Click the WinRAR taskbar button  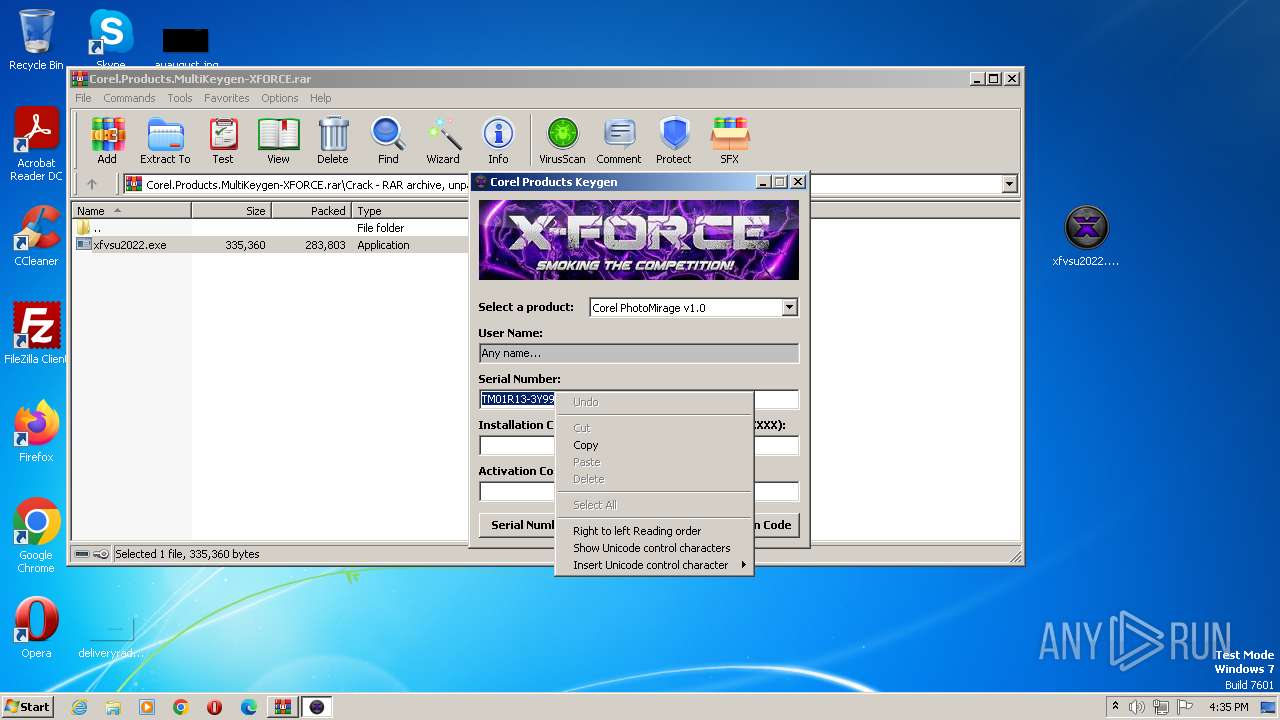[283, 707]
